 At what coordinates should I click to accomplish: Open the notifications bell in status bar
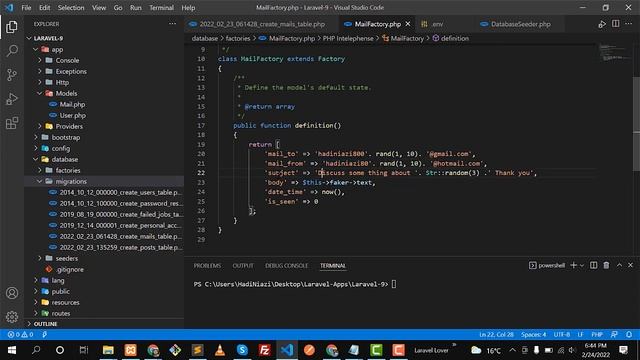point(629,334)
